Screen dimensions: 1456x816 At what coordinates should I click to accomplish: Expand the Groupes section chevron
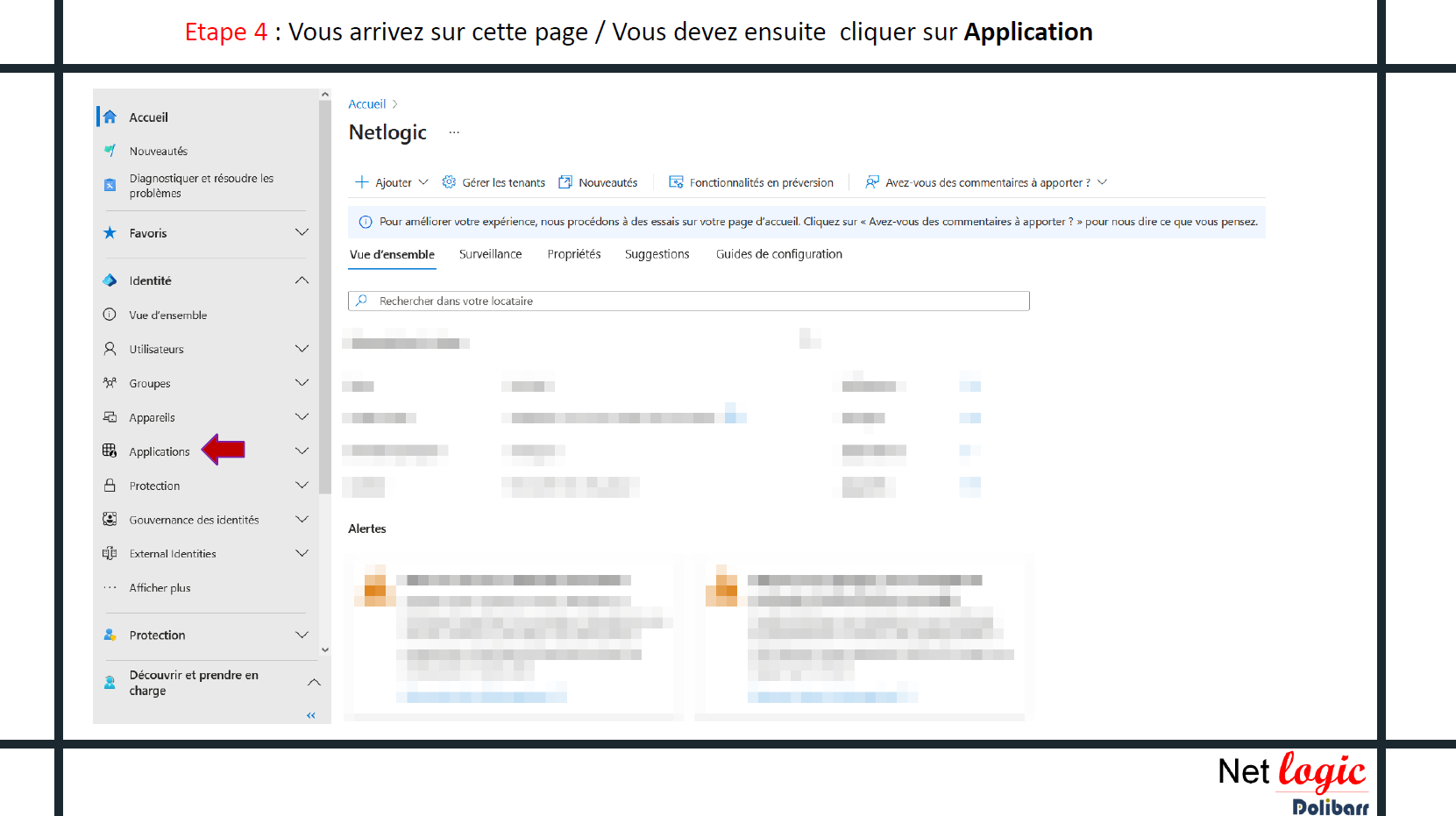[302, 383]
